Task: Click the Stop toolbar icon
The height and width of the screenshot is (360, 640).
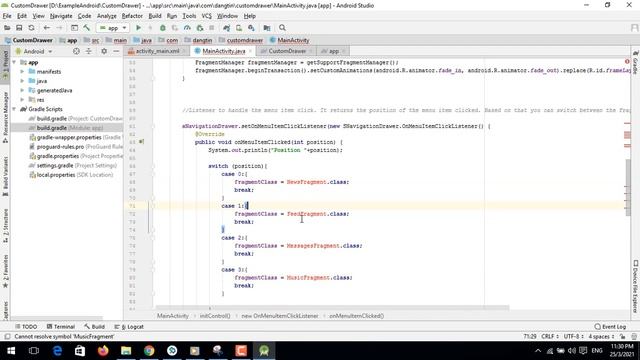Action: coord(211,28)
